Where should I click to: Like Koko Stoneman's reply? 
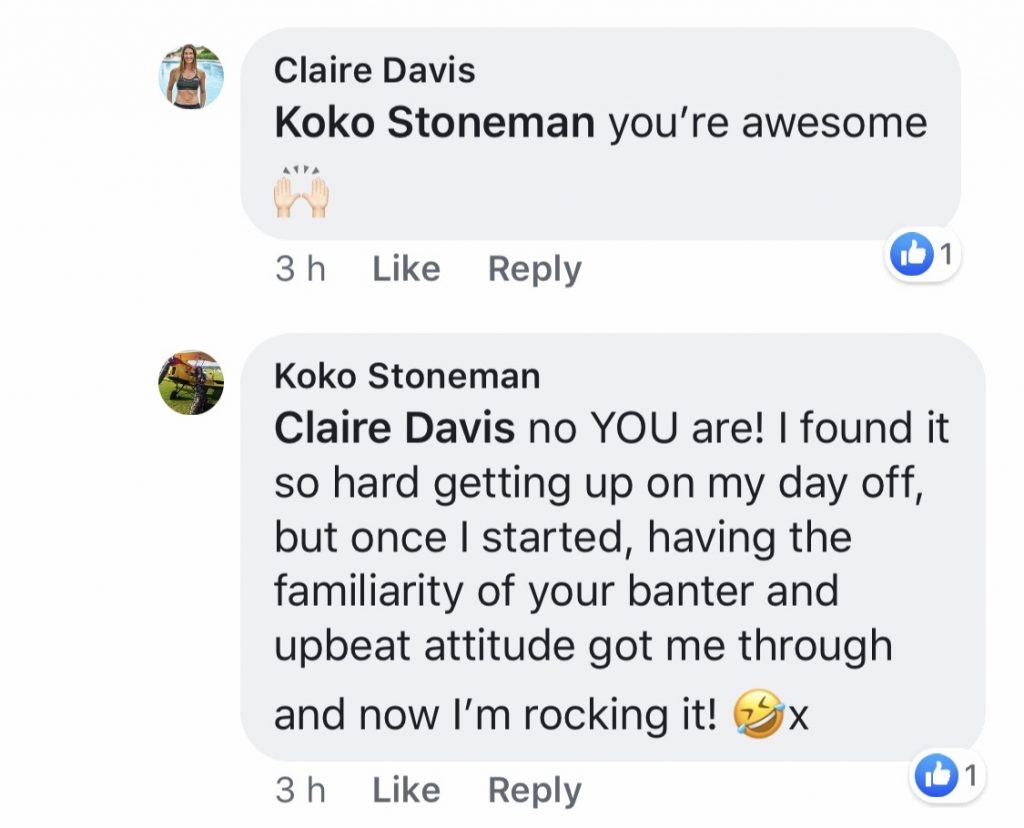406,791
